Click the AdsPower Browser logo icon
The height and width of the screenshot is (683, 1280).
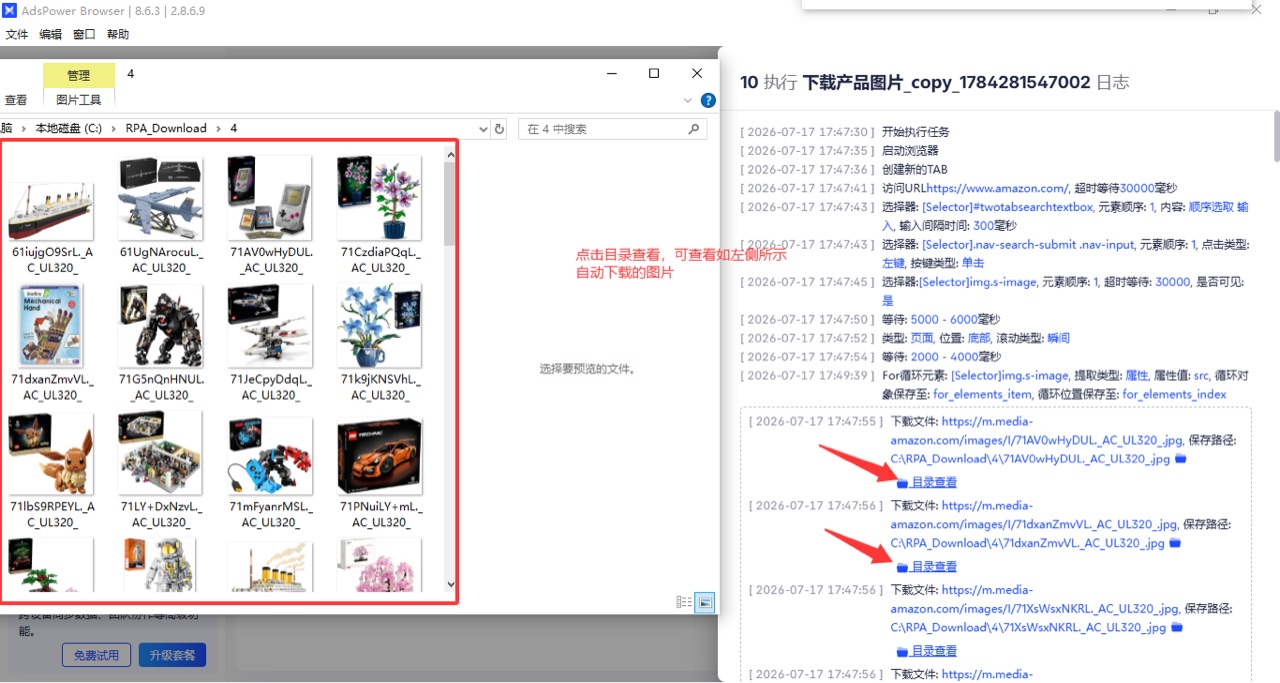tap(9, 11)
